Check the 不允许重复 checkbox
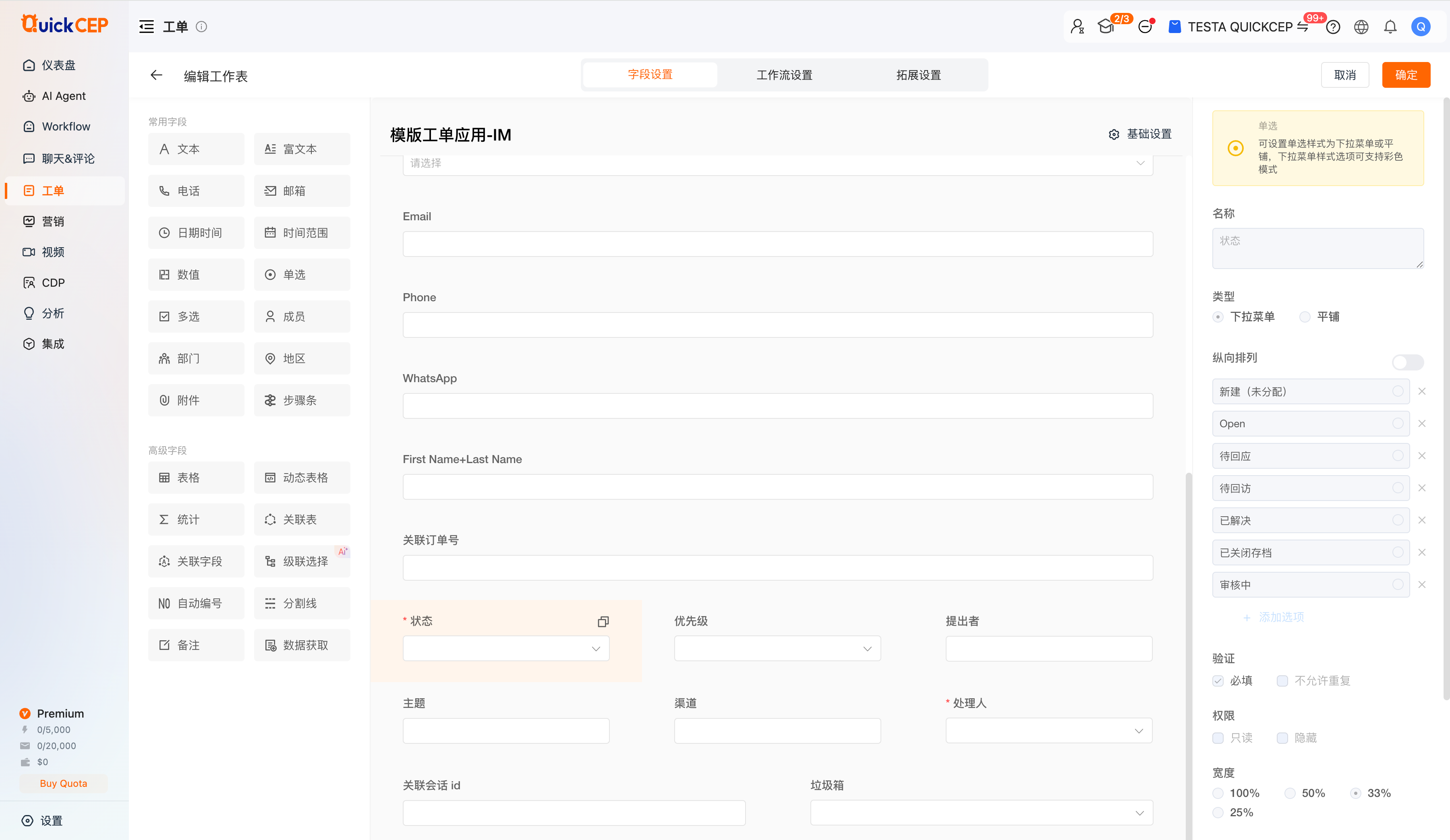 (x=1282, y=681)
